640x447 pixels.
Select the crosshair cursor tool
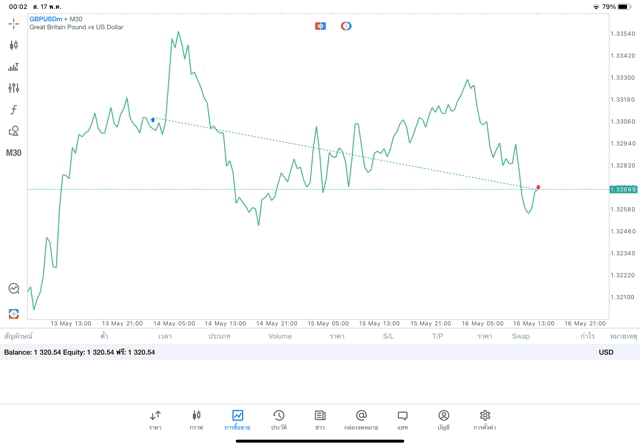click(14, 23)
